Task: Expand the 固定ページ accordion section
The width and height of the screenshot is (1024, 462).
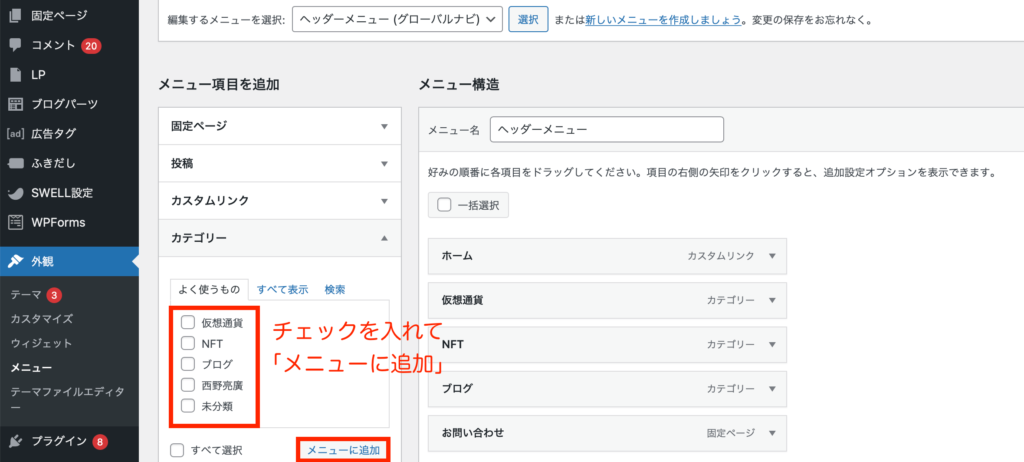Action: pos(280,126)
